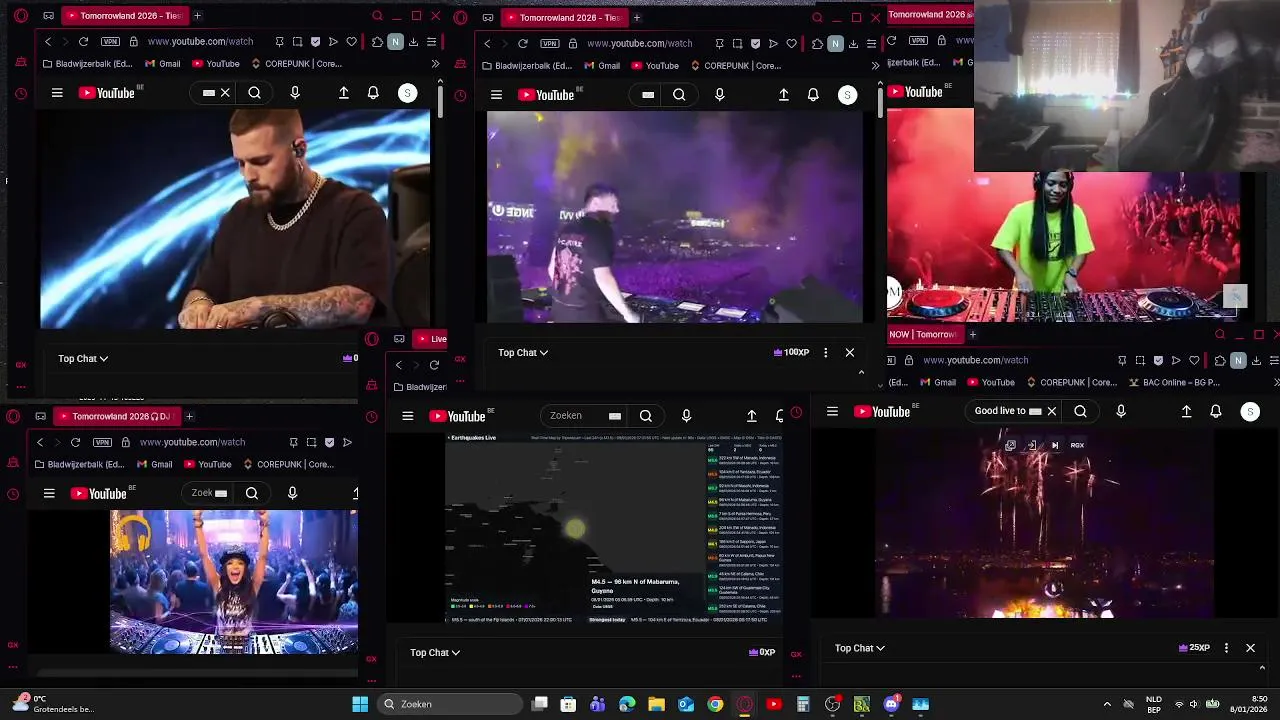Image resolution: width=1280 pixels, height=720 pixels.
Task: Open chat more-options beside 100XP
Action: 825,352
